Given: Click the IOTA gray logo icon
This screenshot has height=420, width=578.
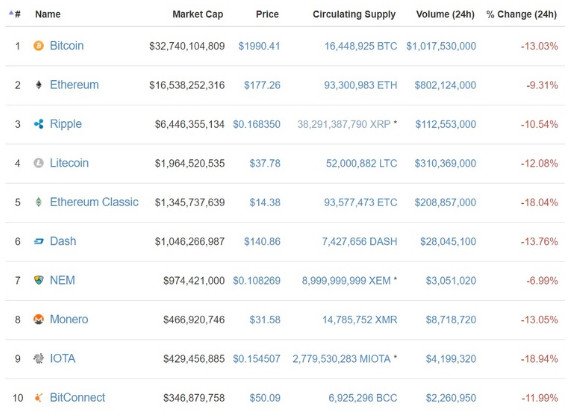Looking at the screenshot, I should (38, 358).
